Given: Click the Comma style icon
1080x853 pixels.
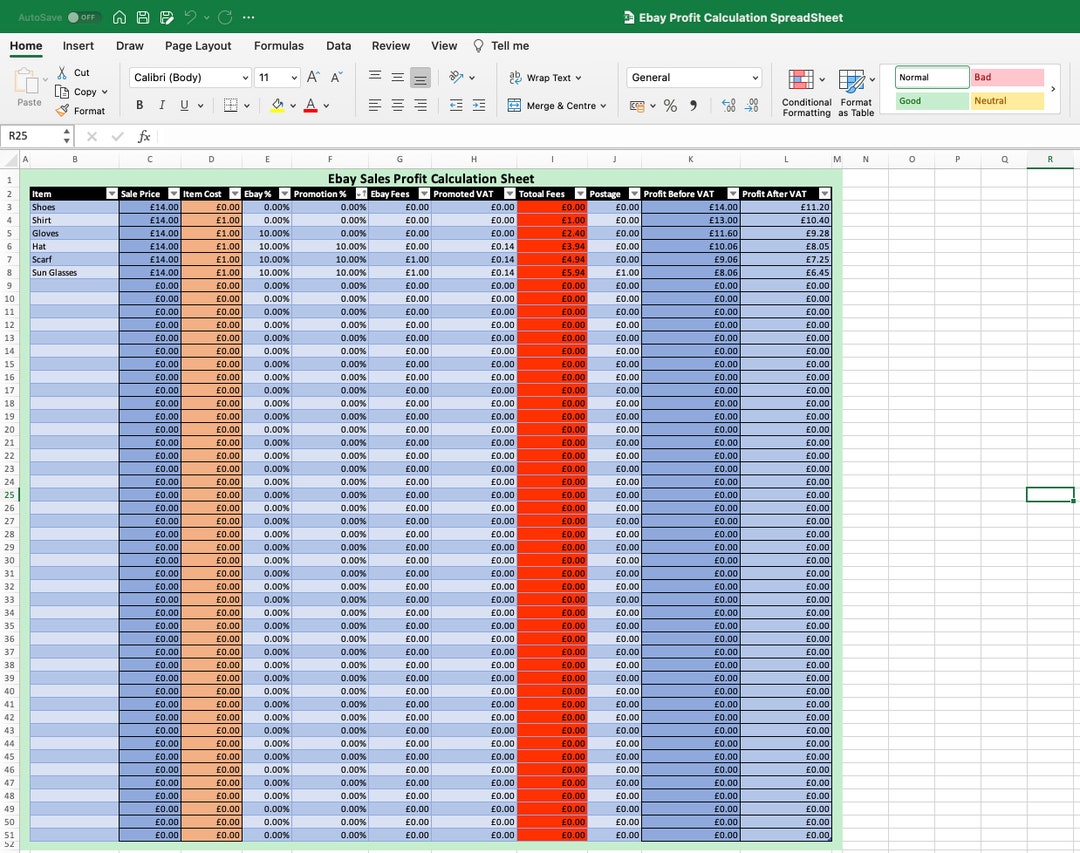Looking at the screenshot, I should (x=694, y=105).
